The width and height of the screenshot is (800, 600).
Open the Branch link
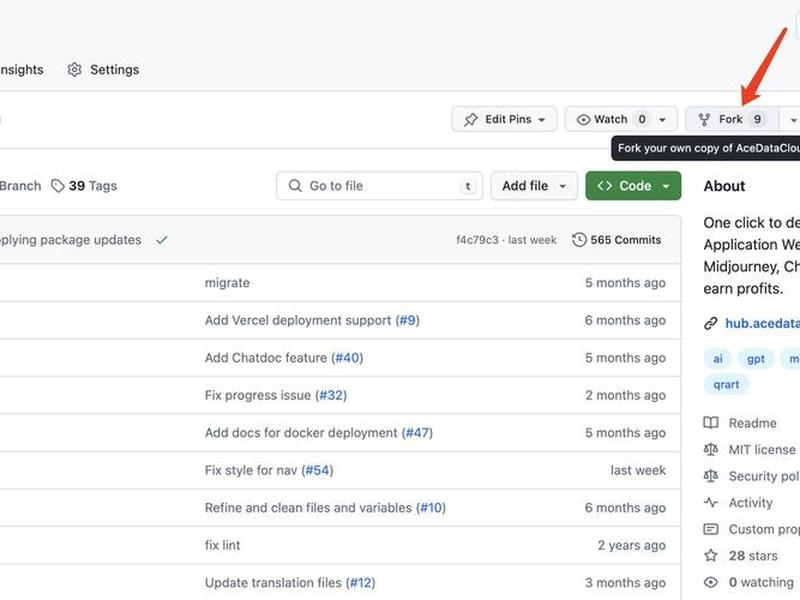(20, 186)
